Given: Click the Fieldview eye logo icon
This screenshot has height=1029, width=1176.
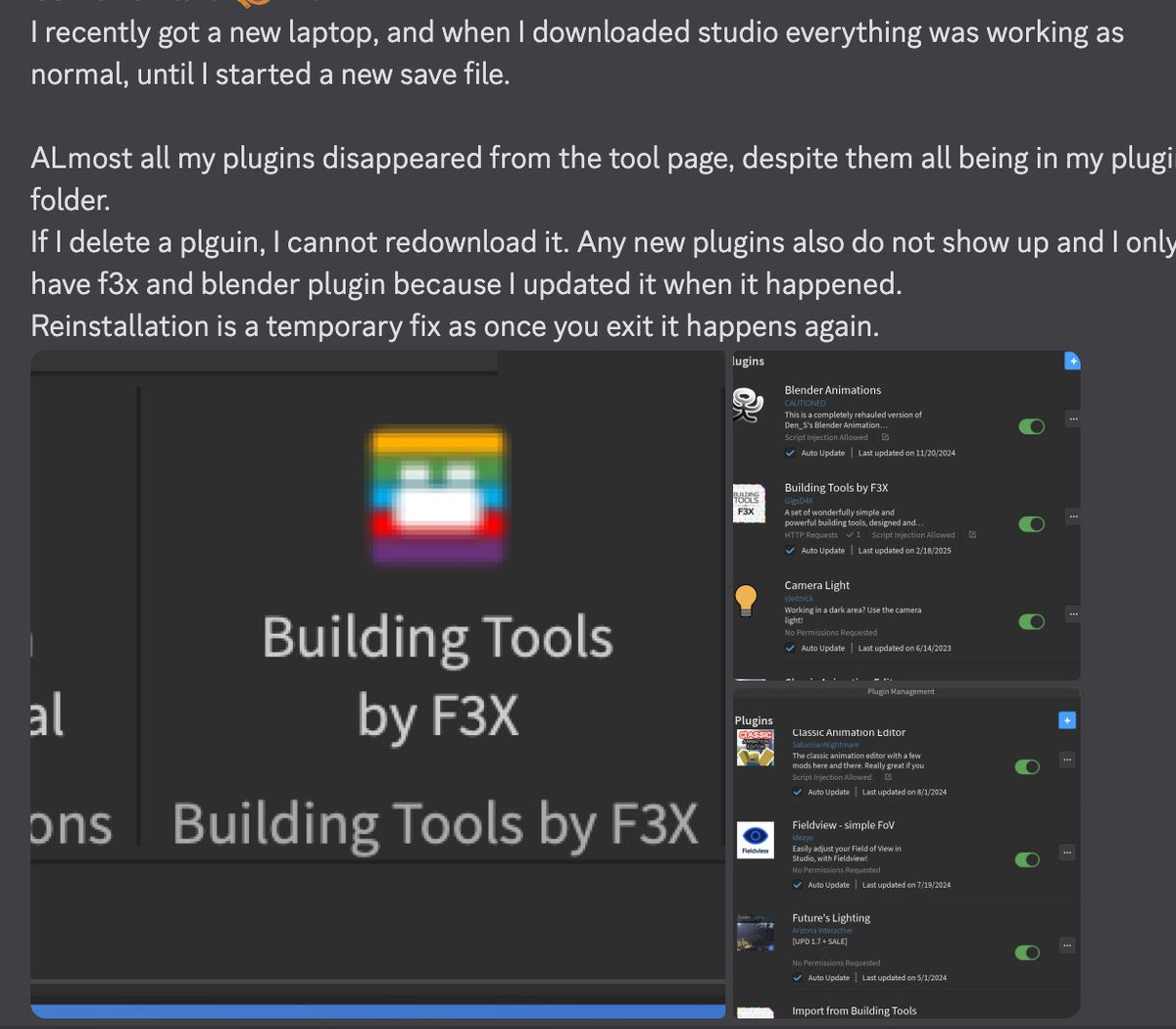Looking at the screenshot, I should (x=756, y=840).
